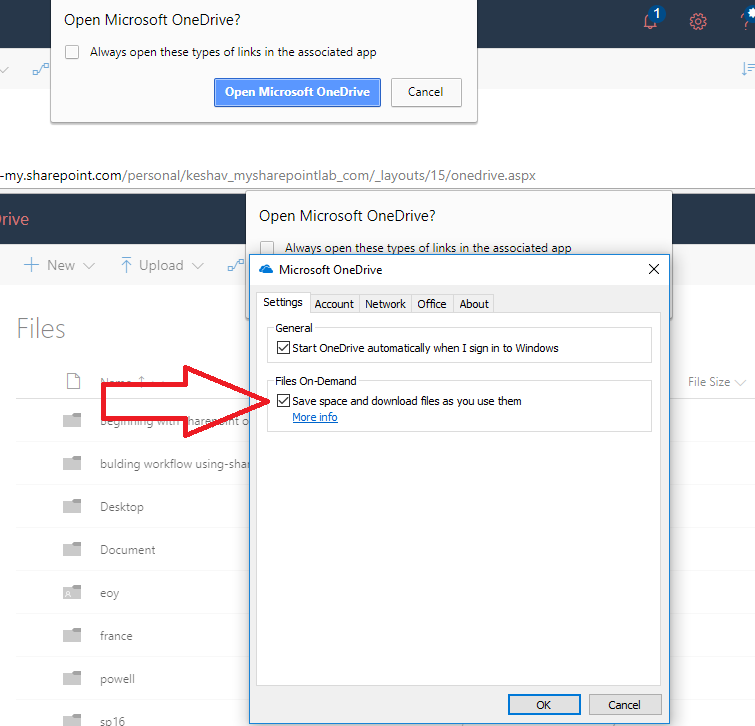
Task: Click the file type column header icon
Action: (x=73, y=381)
